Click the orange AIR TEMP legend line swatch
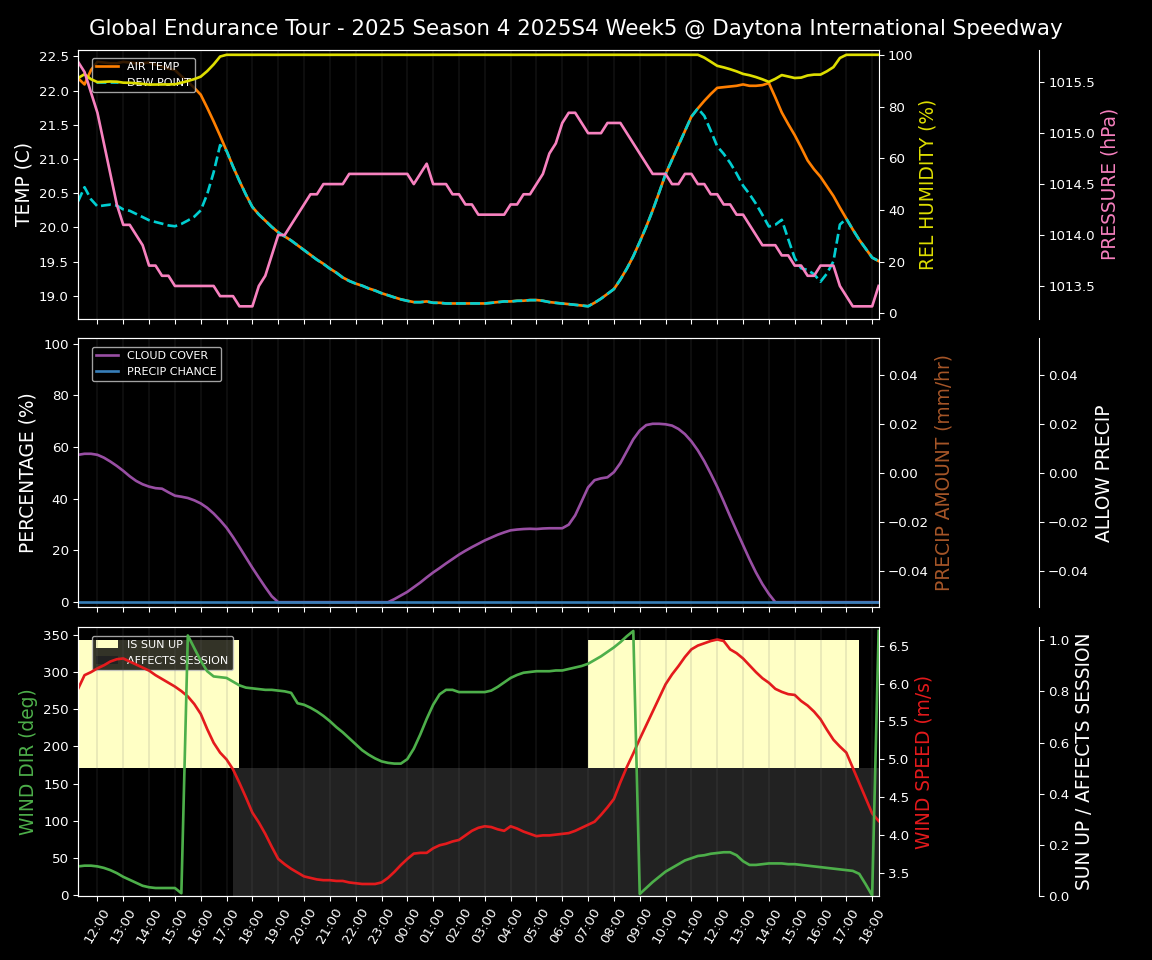This screenshot has height=960, width=1152. click(x=109, y=67)
